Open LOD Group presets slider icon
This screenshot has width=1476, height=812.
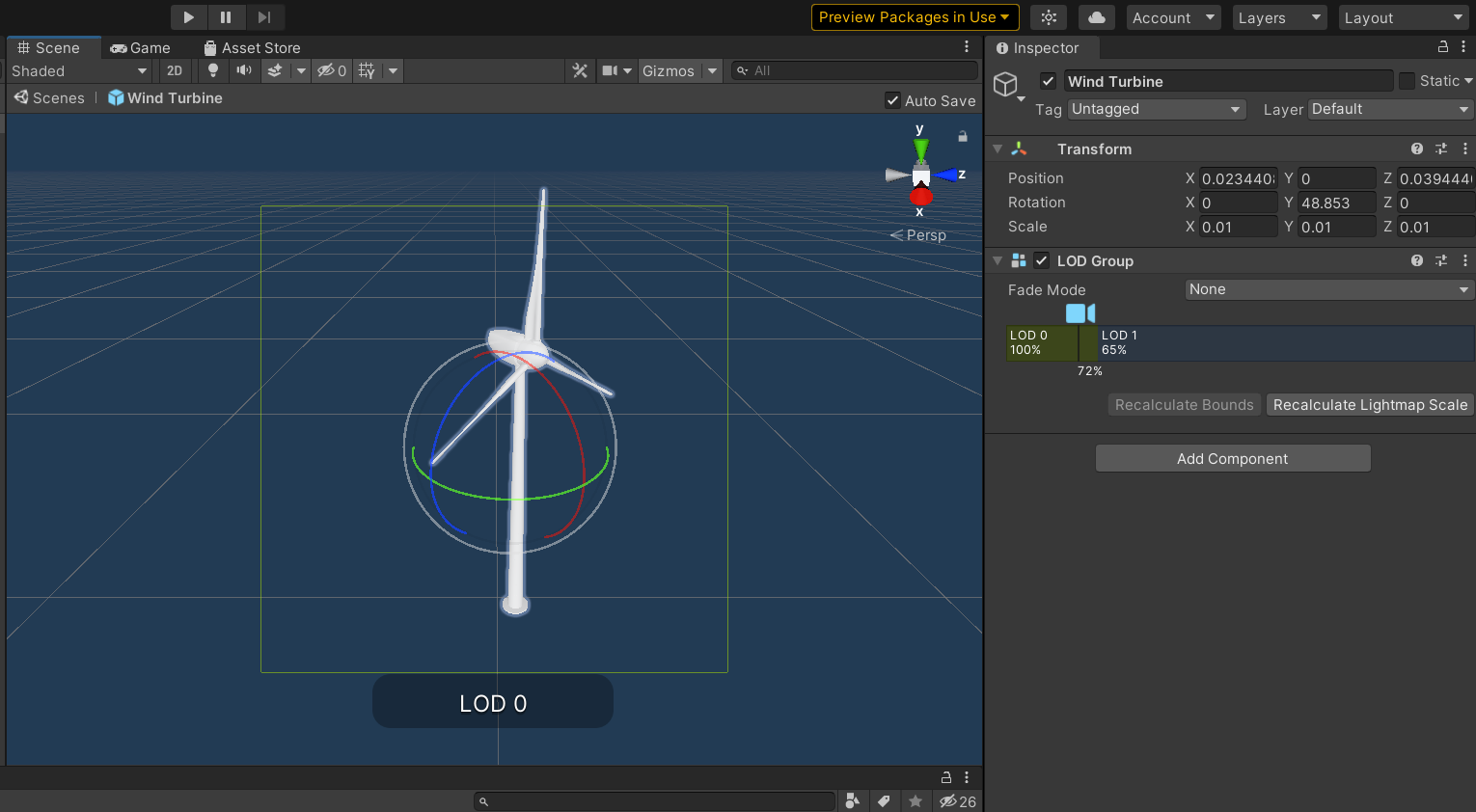1441,261
